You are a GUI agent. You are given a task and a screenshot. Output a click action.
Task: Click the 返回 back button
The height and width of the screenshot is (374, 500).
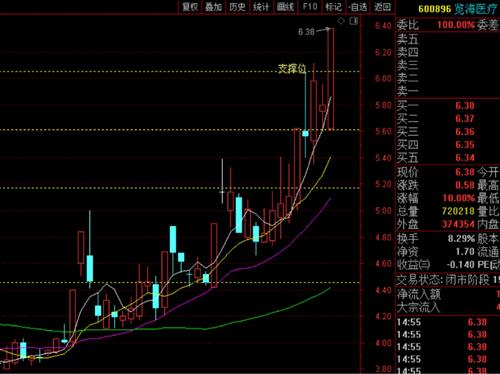pos(382,7)
